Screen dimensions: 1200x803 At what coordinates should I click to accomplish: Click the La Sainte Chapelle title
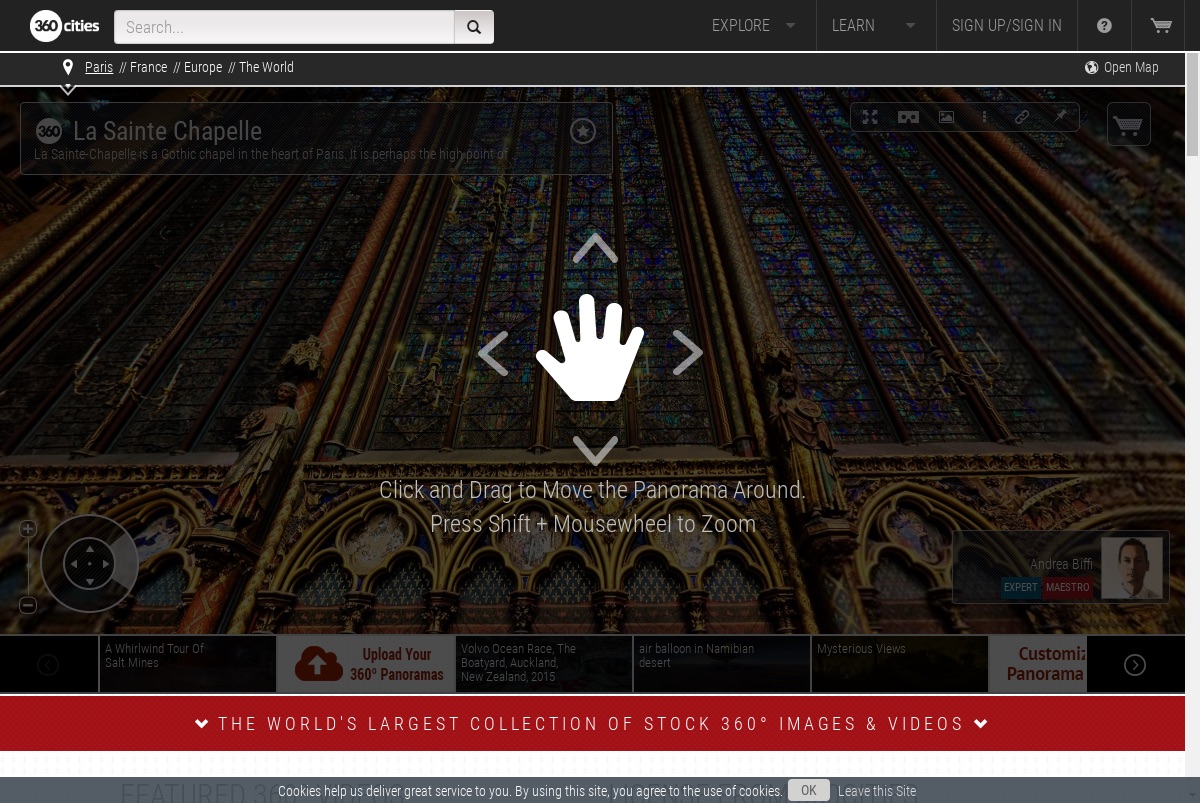coord(167,131)
